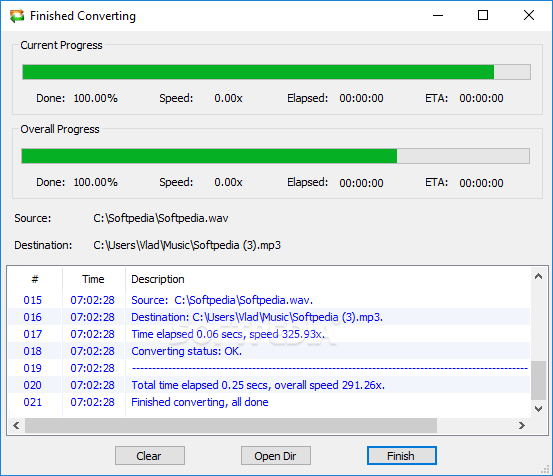Click the Finish button

401,456
